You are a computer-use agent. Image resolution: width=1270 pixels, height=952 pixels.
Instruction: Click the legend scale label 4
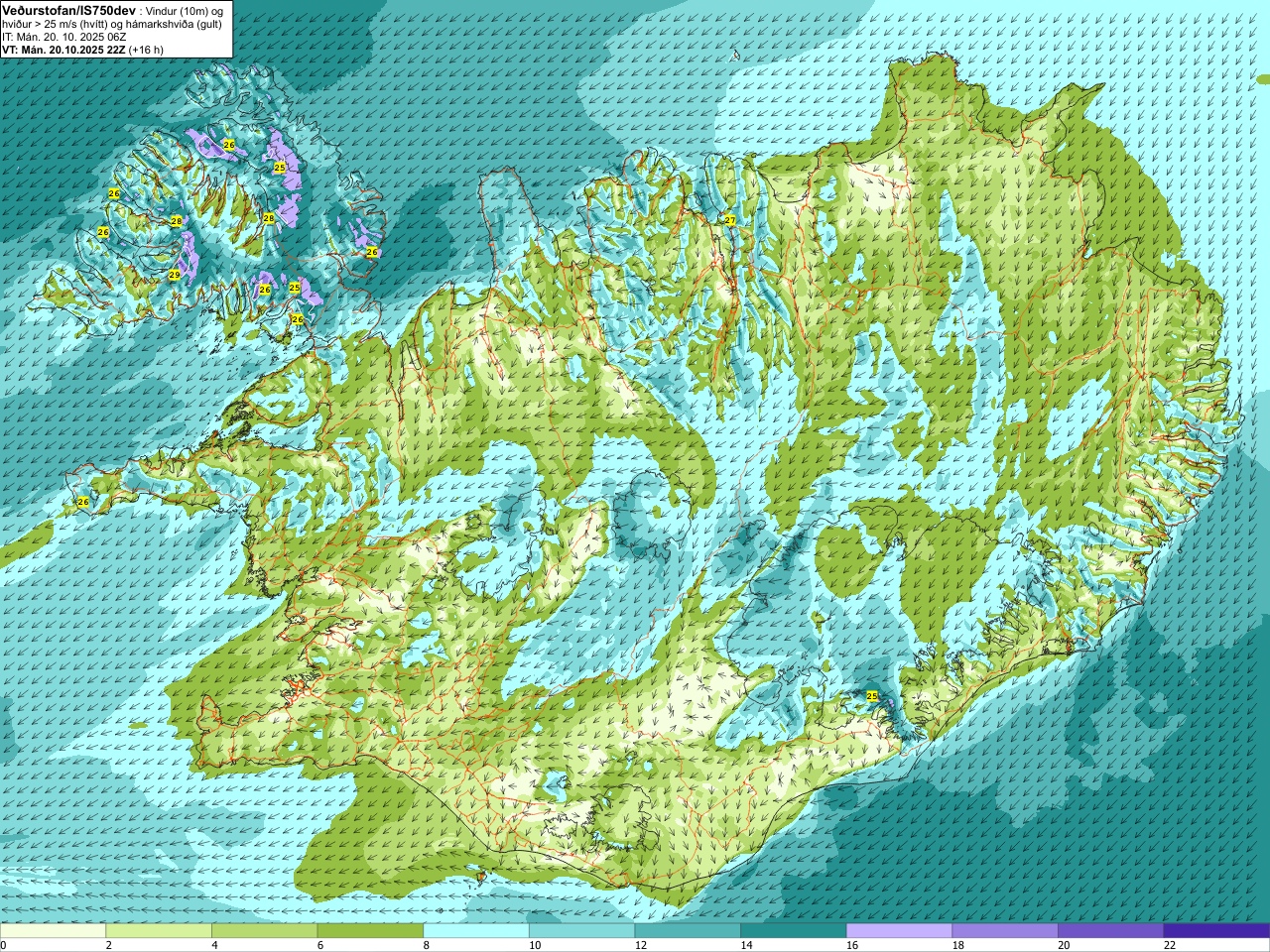pyautogui.click(x=214, y=945)
